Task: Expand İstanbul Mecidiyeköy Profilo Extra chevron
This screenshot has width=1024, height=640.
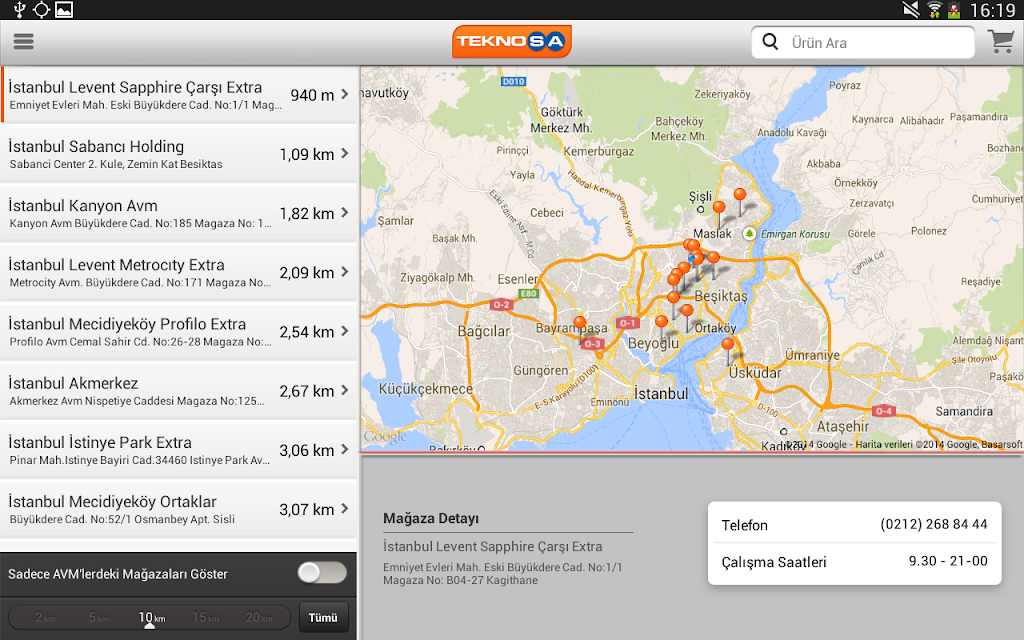Action: tap(345, 331)
